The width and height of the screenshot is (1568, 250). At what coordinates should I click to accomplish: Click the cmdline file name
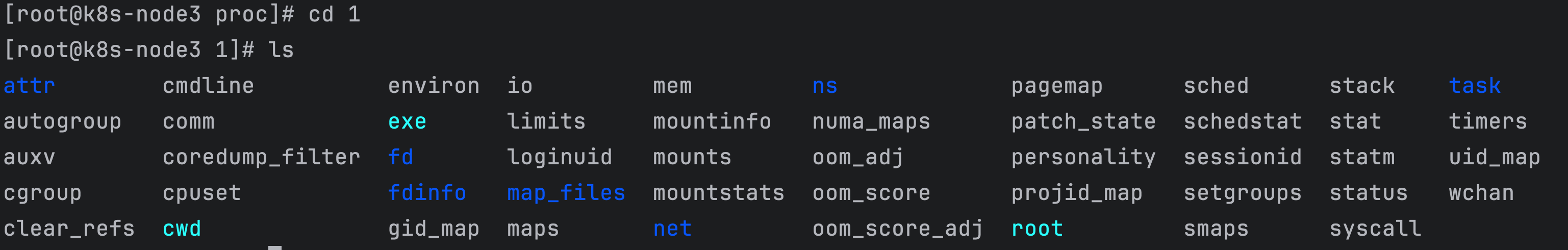pos(208,86)
